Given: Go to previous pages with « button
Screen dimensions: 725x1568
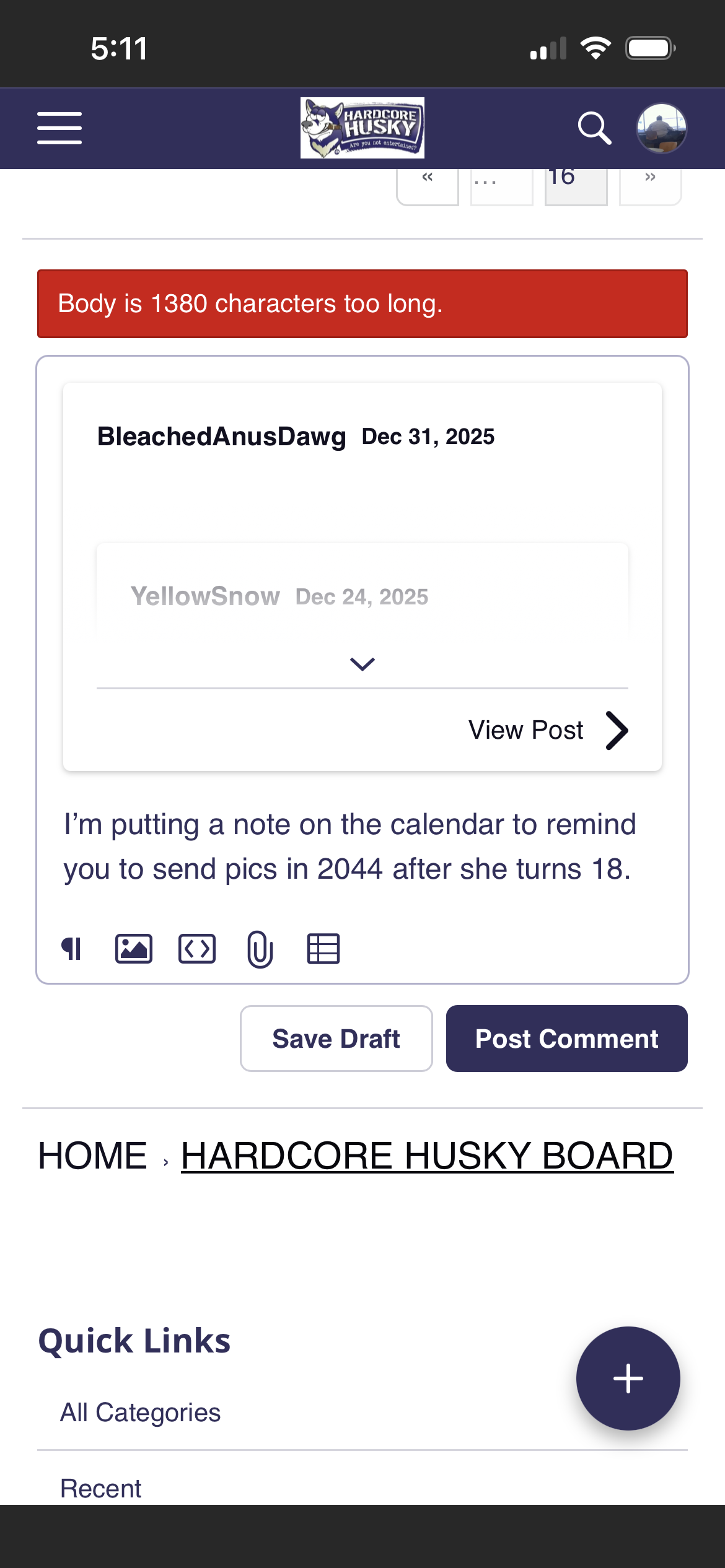Looking at the screenshot, I should pos(428,183).
